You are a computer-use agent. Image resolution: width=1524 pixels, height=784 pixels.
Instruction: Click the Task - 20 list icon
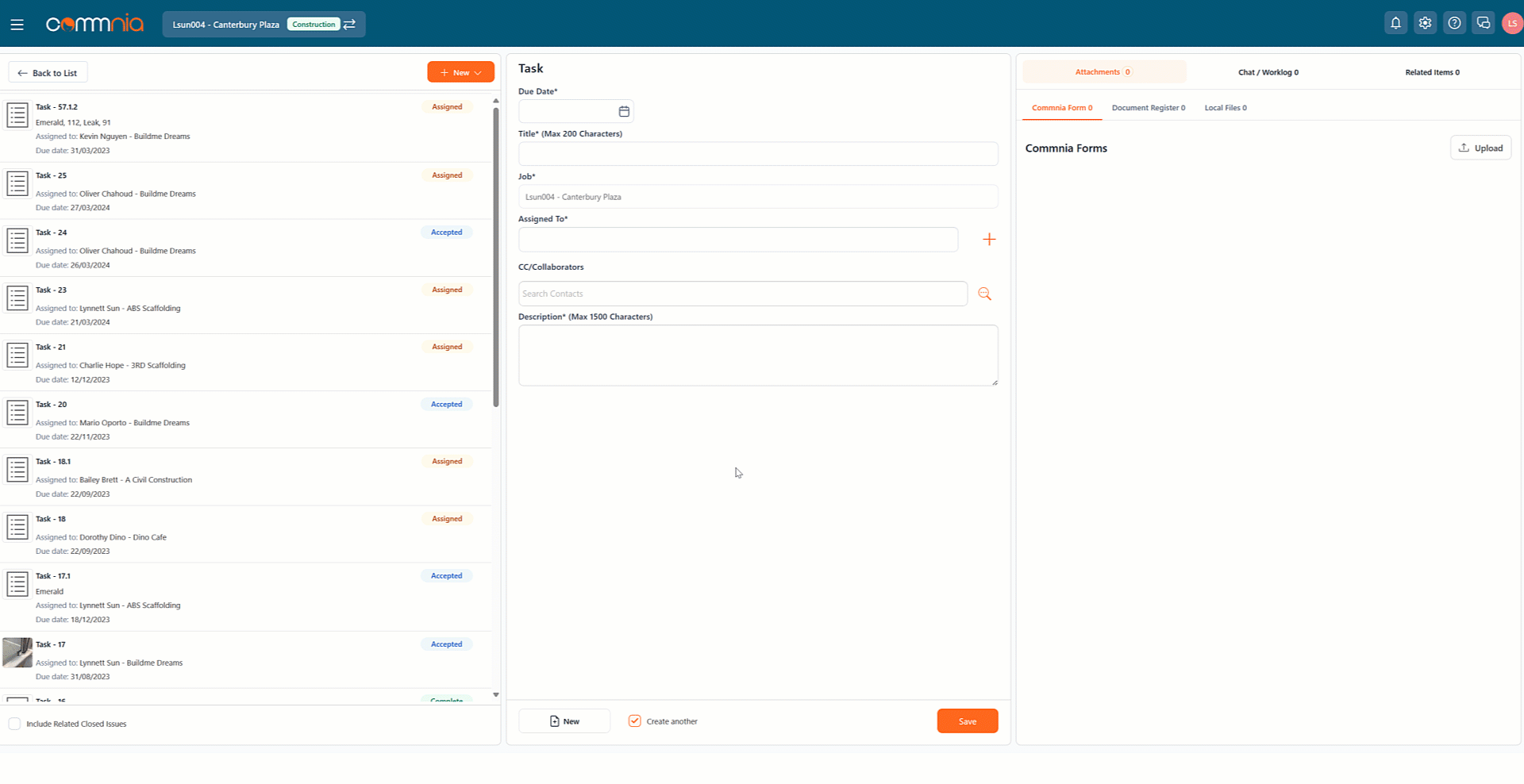(x=17, y=412)
